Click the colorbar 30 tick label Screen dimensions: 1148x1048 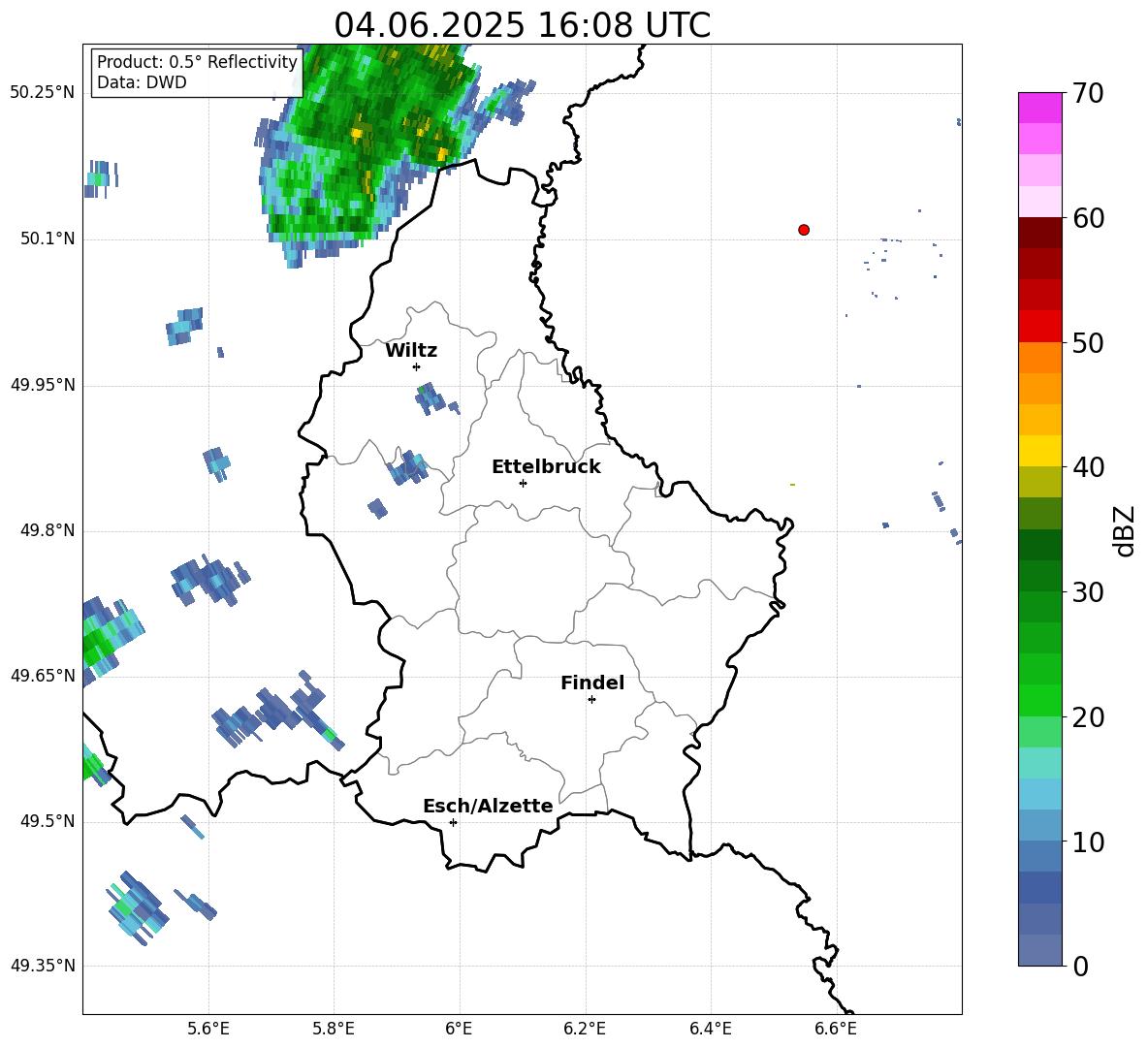[1088, 592]
